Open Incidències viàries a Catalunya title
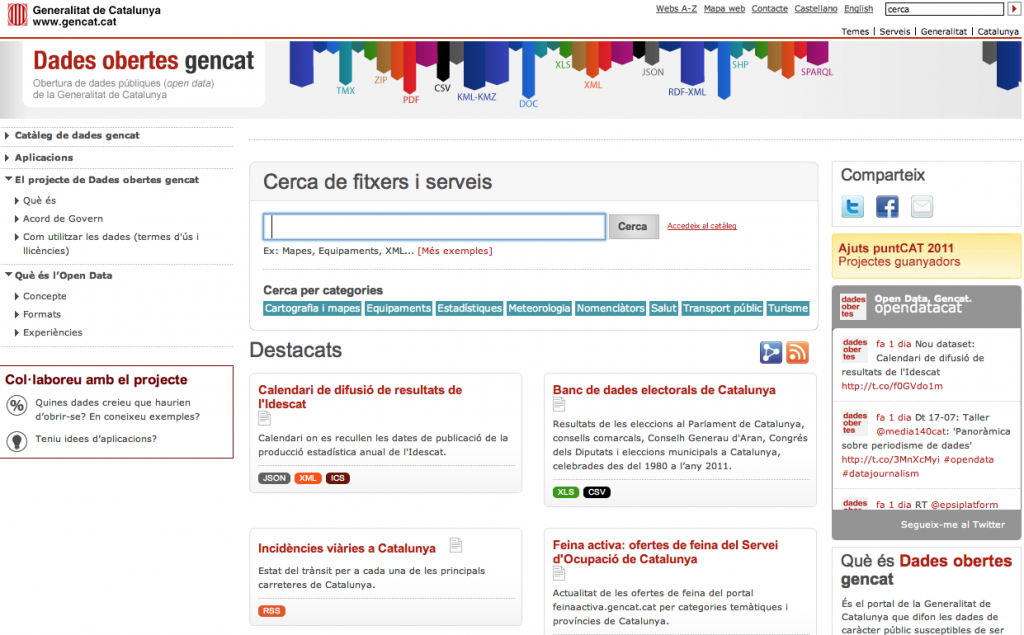This screenshot has width=1024, height=635. click(347, 549)
